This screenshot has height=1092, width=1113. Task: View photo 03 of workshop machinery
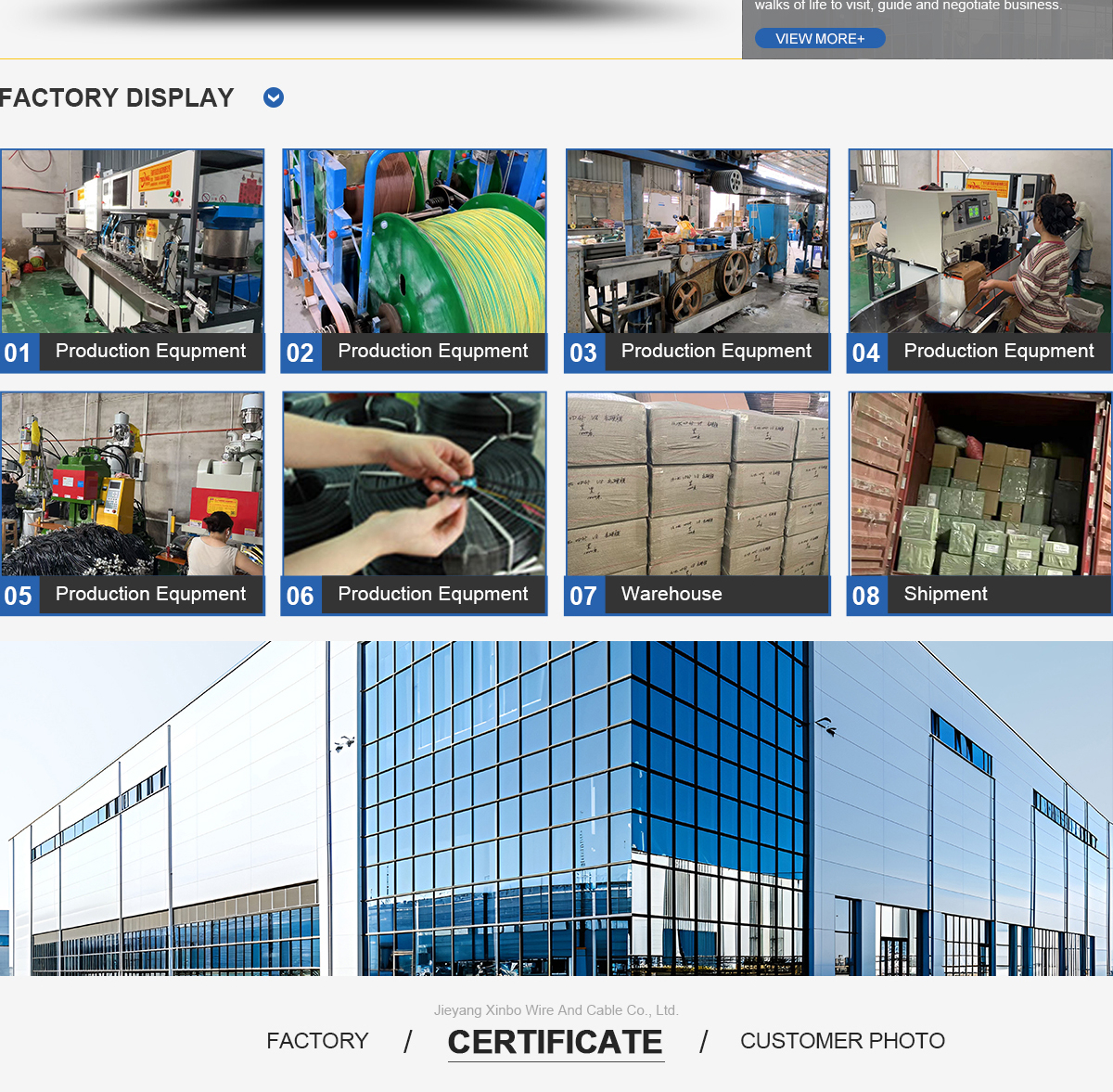pyautogui.click(x=697, y=241)
